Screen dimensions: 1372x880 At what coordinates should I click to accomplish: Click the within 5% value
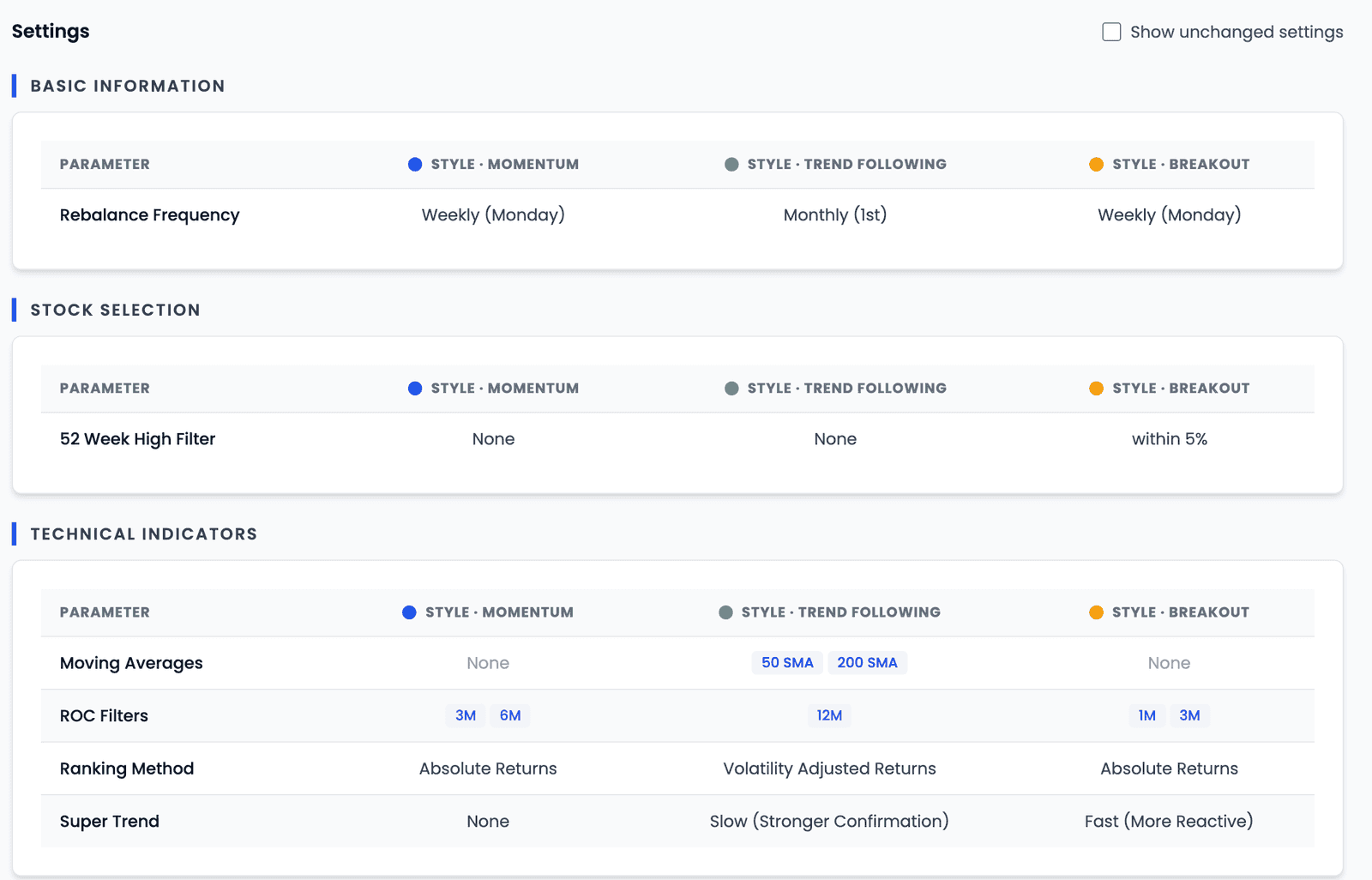[1170, 439]
